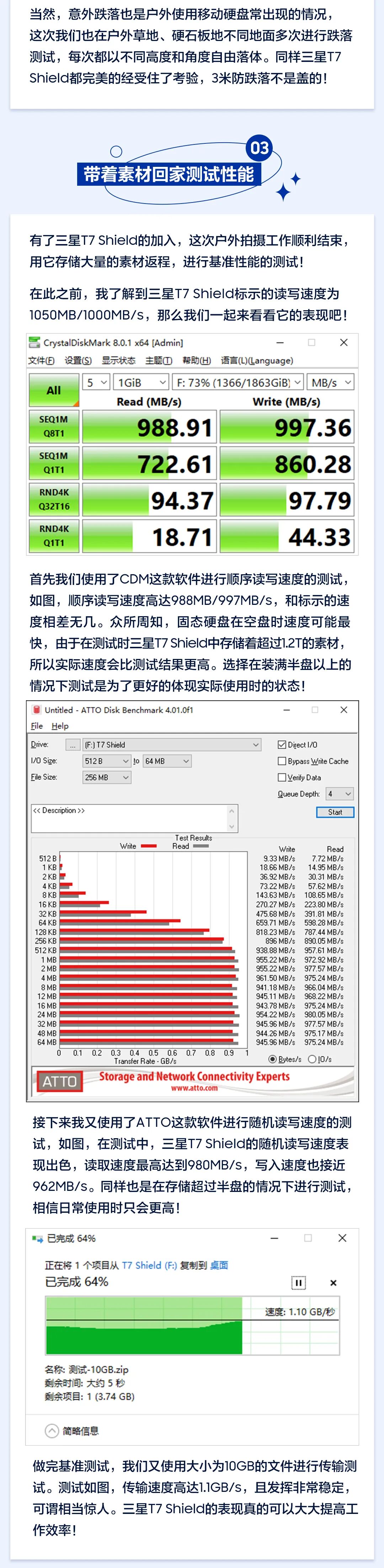The height and width of the screenshot is (1568, 384).
Task: Run the RND4K Q1T1 test
Action: click(54, 535)
